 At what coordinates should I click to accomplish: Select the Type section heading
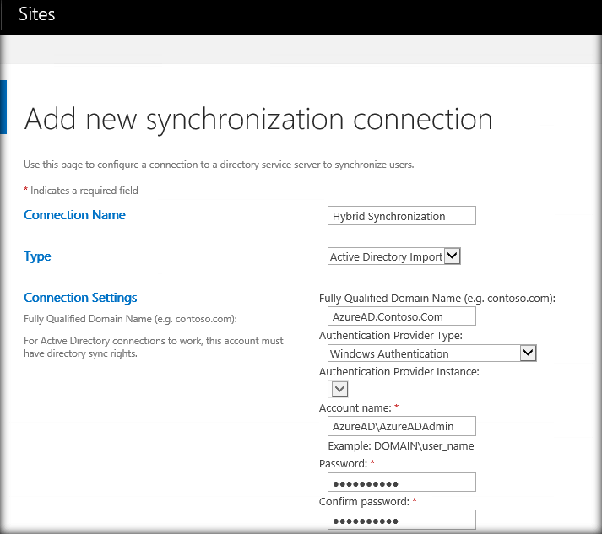click(x=38, y=257)
